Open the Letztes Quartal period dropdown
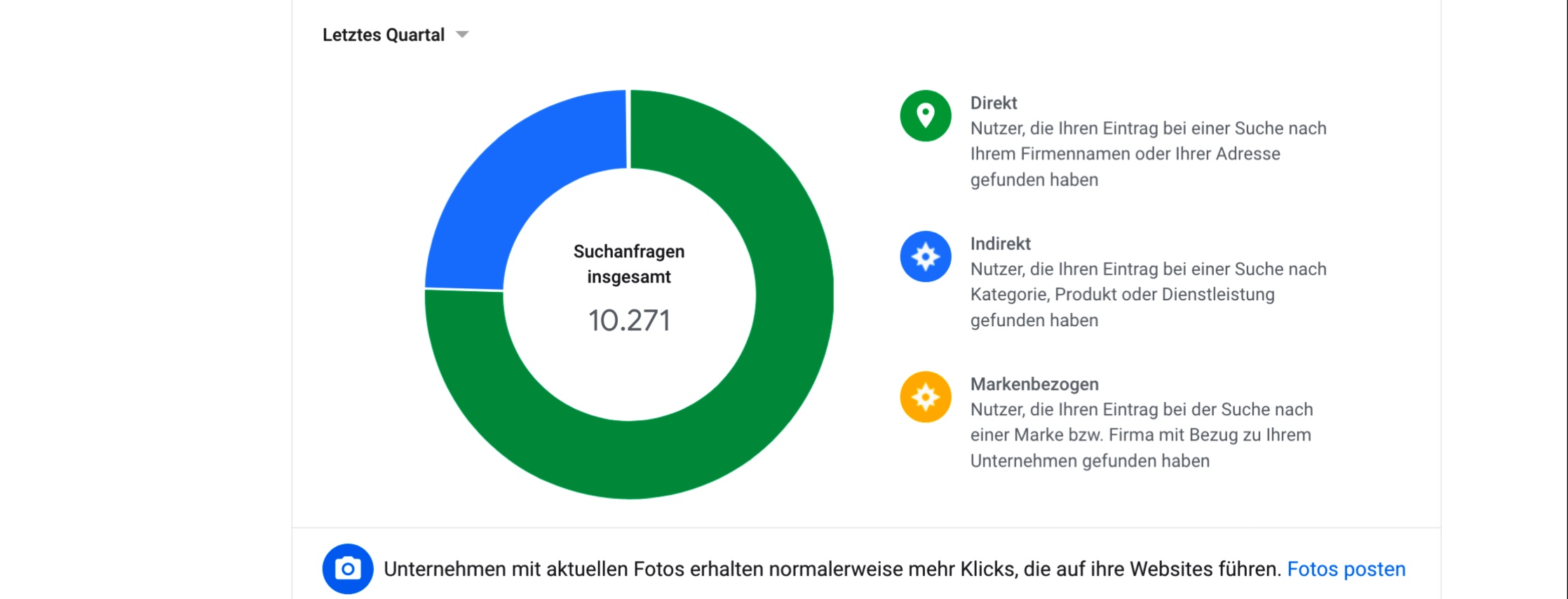This screenshot has height=599, width=1568. [384, 35]
